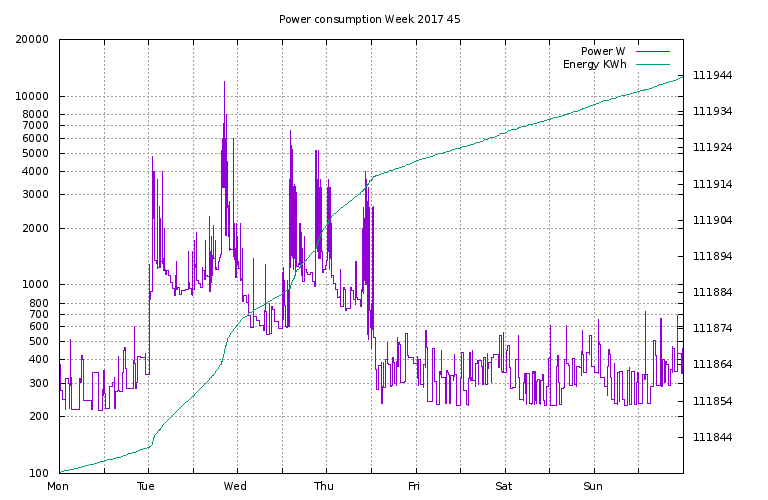Click the '8000' left axis label
768x500 pixels.
pos(35,114)
